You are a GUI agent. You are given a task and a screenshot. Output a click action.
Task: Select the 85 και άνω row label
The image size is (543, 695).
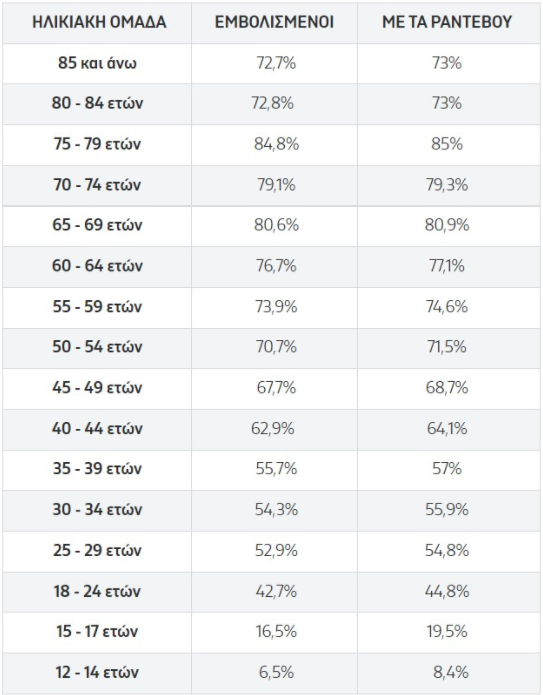tap(97, 62)
